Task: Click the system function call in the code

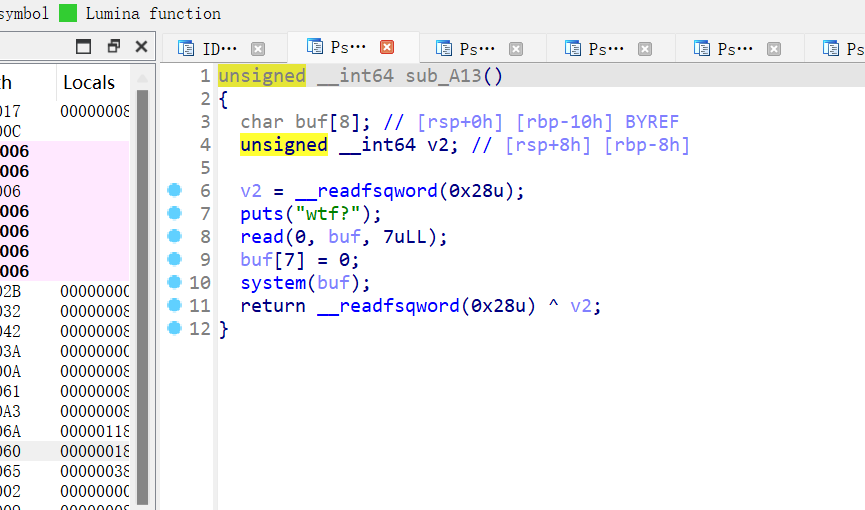Action: point(272,283)
